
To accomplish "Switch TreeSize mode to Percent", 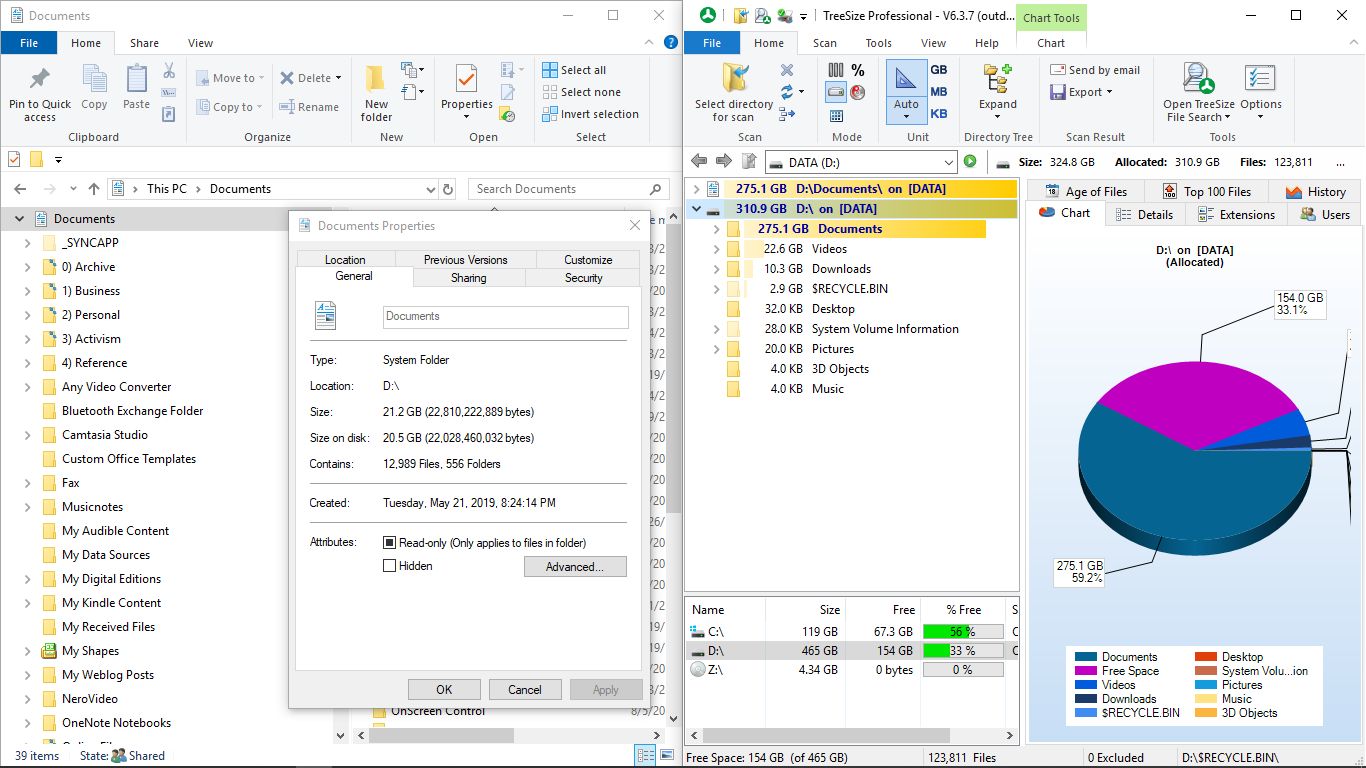I will 858,70.
